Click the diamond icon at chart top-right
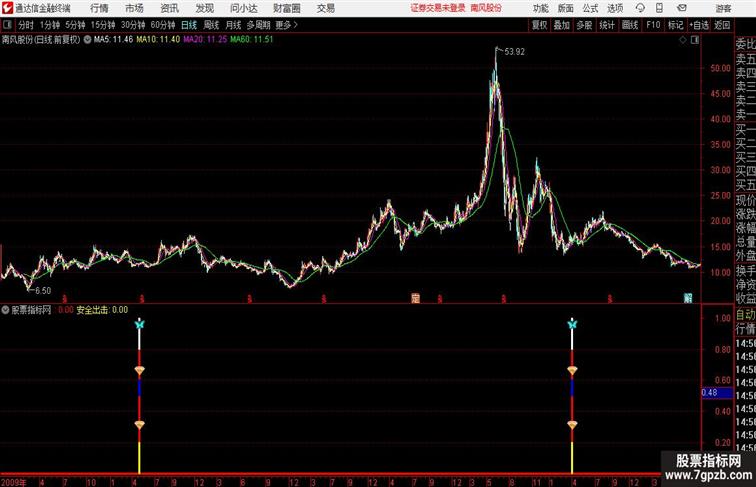This screenshot has width=756, height=487. [683, 40]
